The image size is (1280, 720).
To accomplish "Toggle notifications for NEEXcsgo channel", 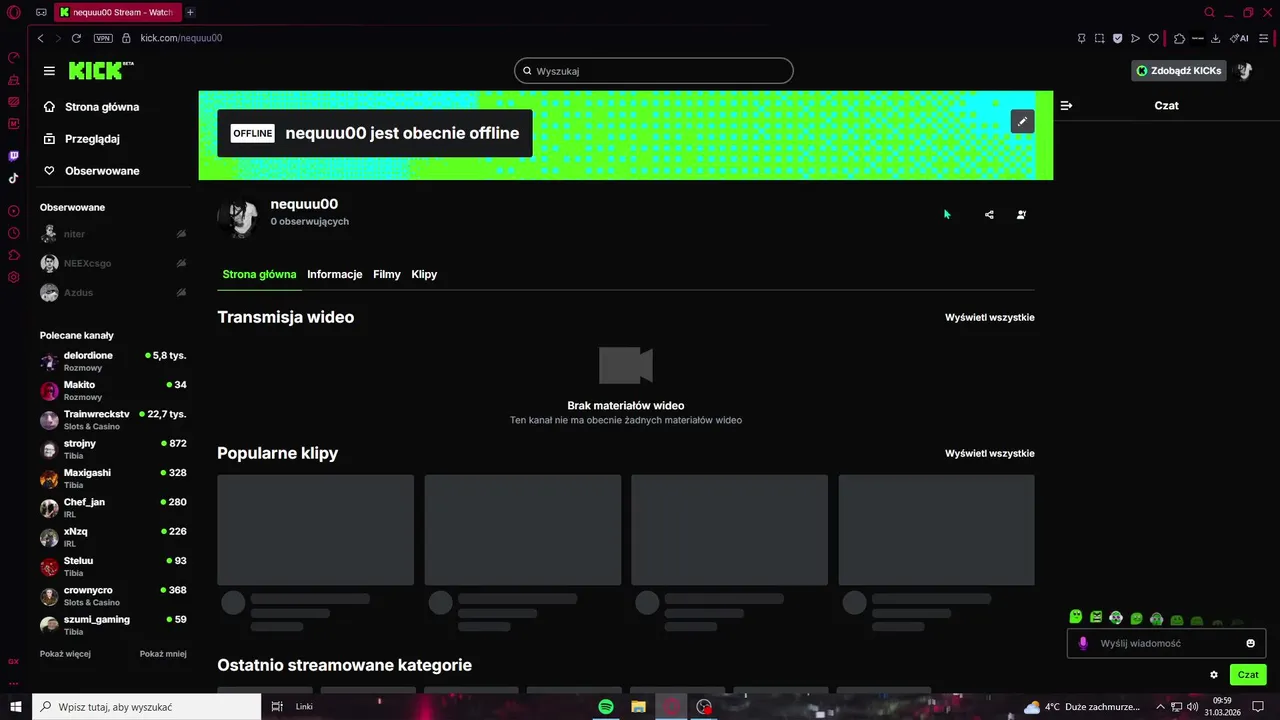I will (181, 263).
